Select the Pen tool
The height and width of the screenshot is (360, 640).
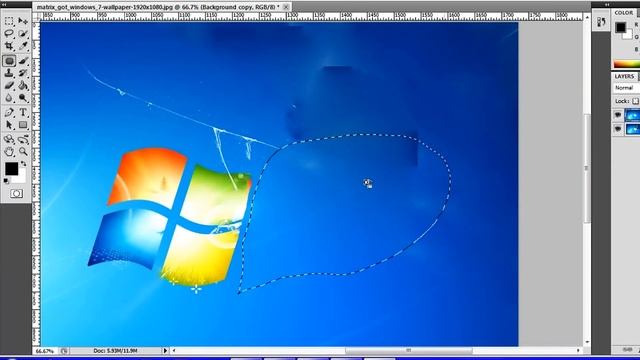(x=9, y=112)
